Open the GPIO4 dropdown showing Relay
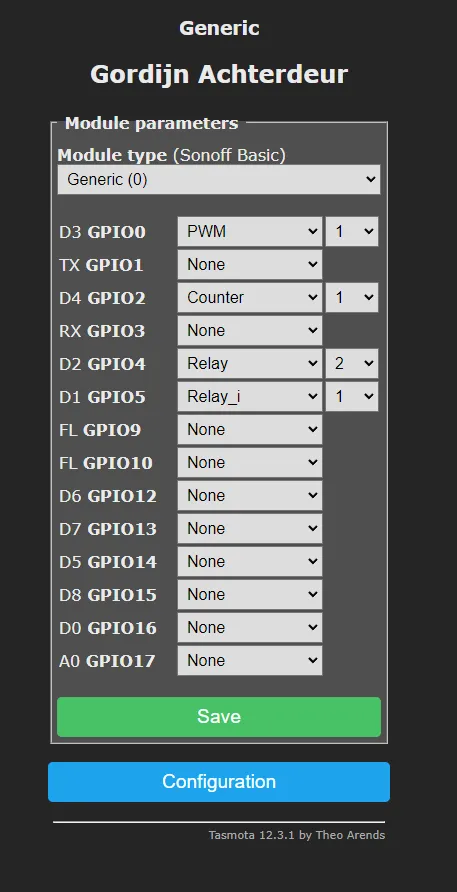Image resolution: width=457 pixels, height=892 pixels. coord(250,364)
